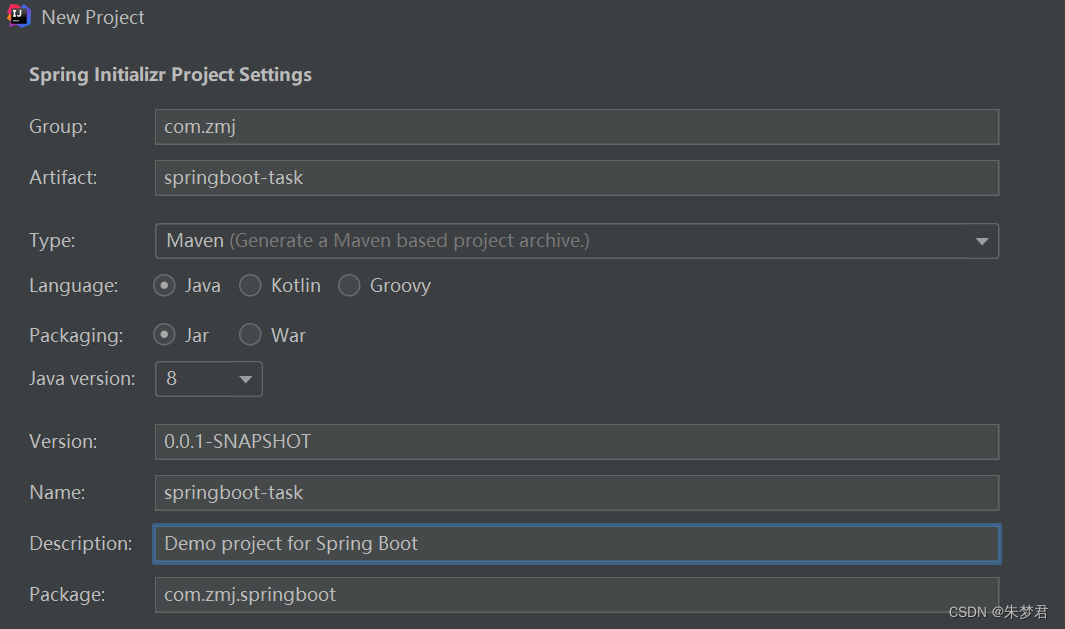1065x629 pixels.
Task: Select Groovy language option
Action: pyautogui.click(x=349, y=286)
